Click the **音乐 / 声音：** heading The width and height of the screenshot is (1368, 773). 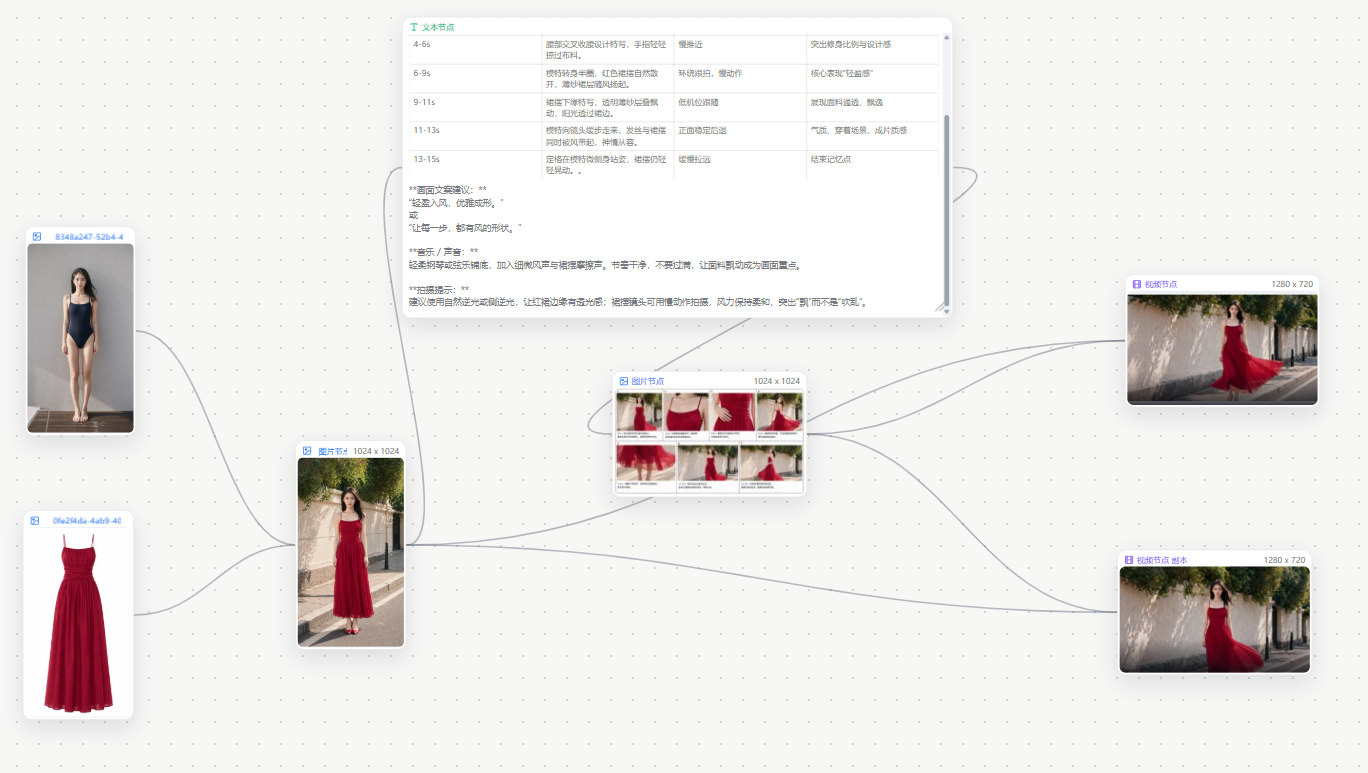coord(443,252)
